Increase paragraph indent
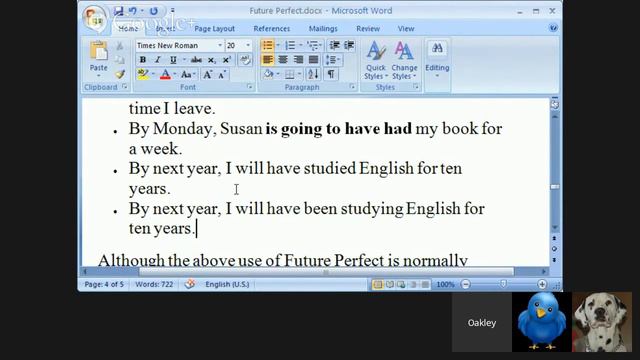 [349, 45]
